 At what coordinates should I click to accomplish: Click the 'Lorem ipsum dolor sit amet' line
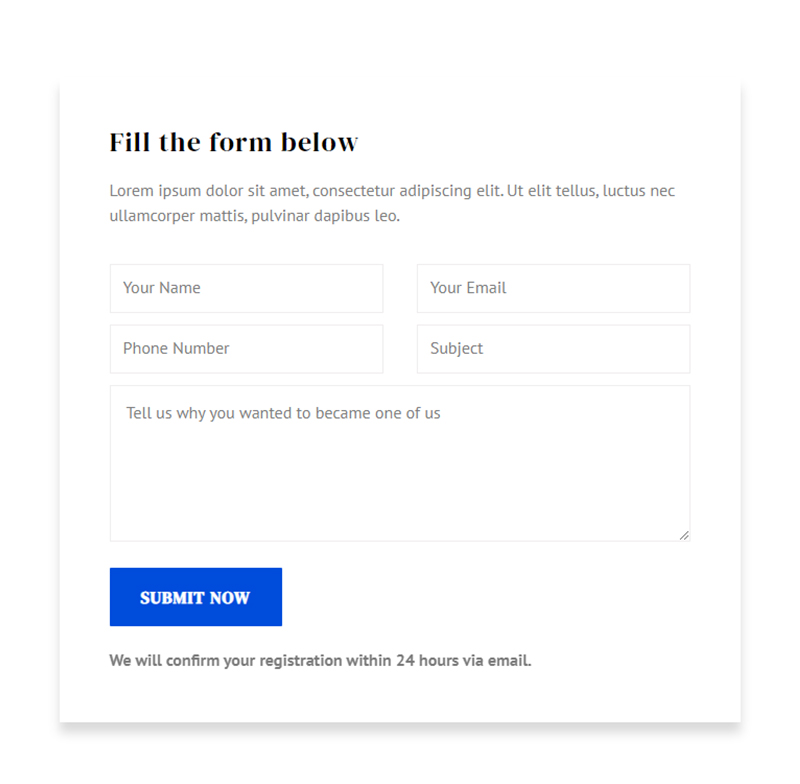point(392,191)
